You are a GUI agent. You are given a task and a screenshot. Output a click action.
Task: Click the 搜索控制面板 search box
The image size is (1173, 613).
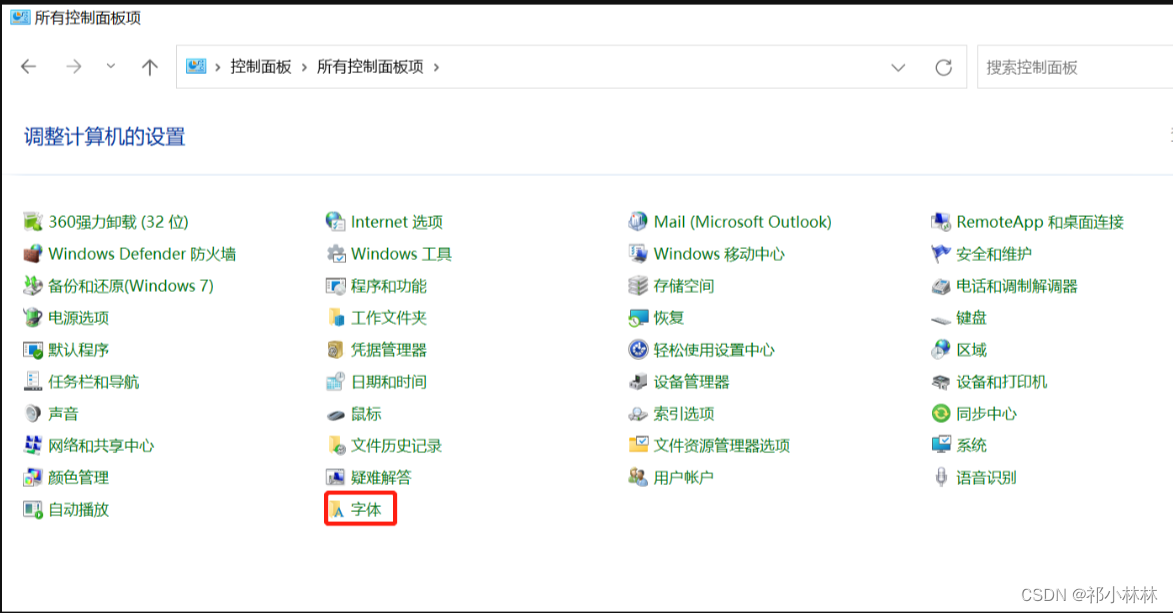[x=1074, y=67]
